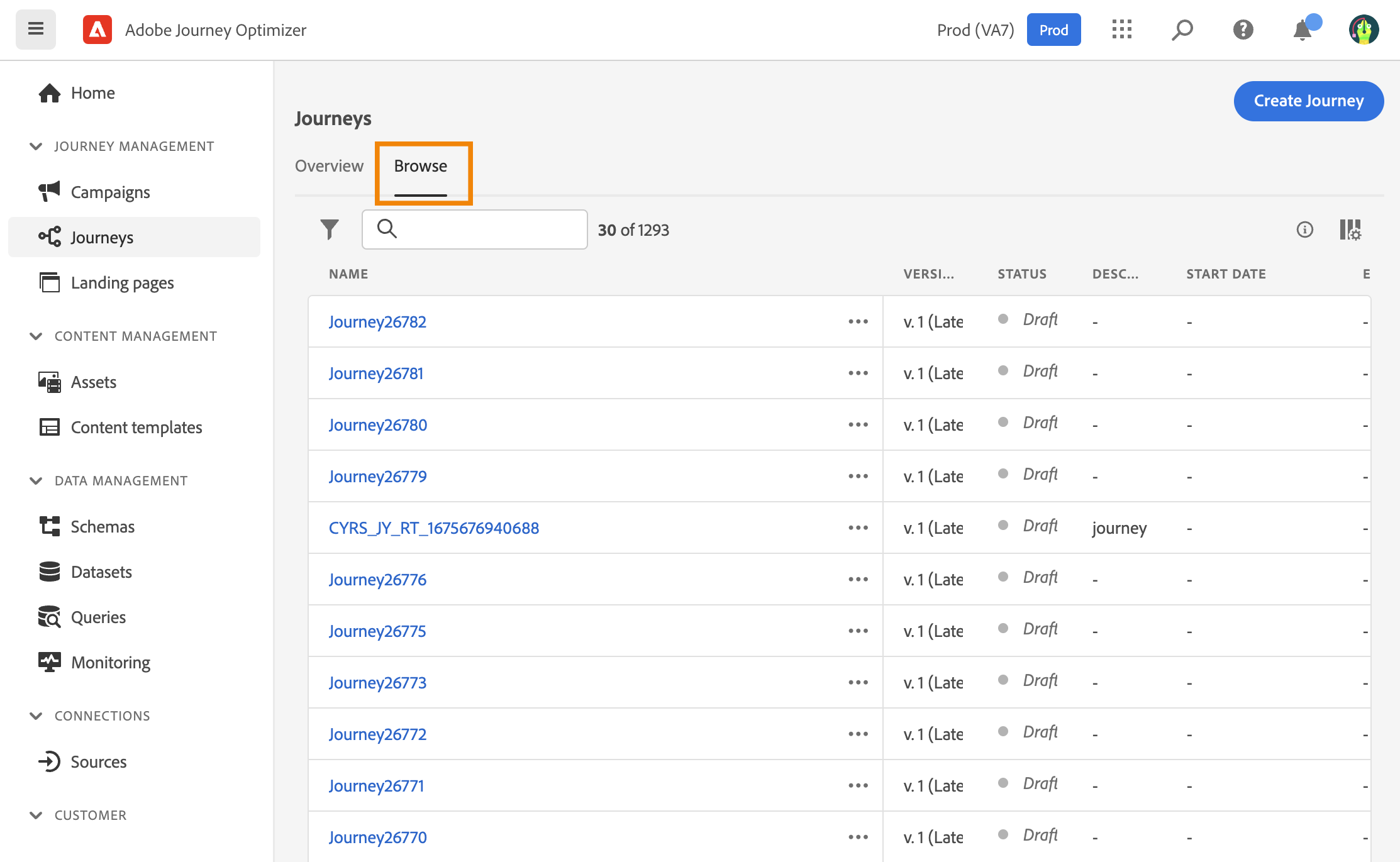This screenshot has height=862, width=1400.
Task: Click the Prod environment badge
Action: (1053, 30)
